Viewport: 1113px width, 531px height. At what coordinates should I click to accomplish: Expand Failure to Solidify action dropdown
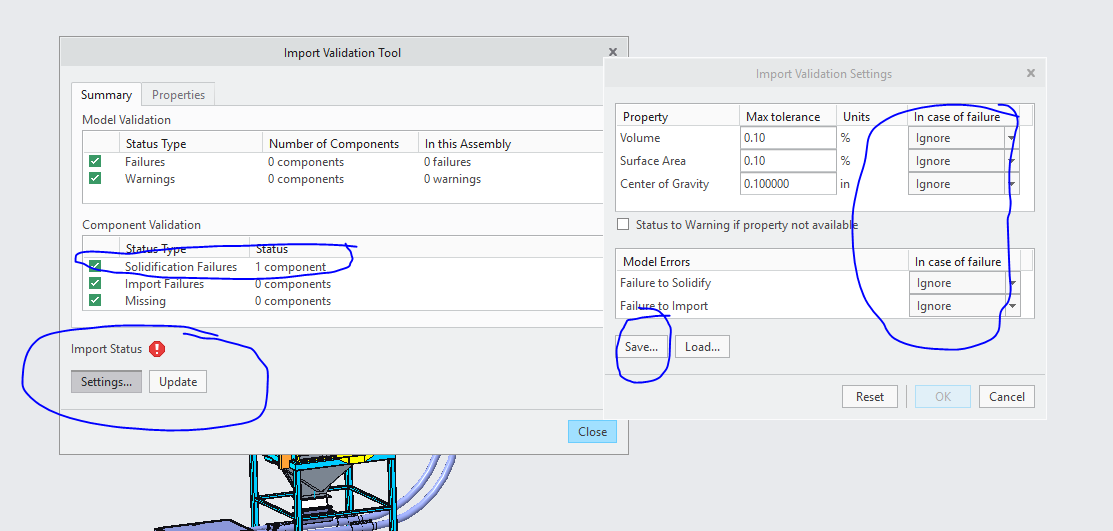pyautogui.click(x=1012, y=283)
